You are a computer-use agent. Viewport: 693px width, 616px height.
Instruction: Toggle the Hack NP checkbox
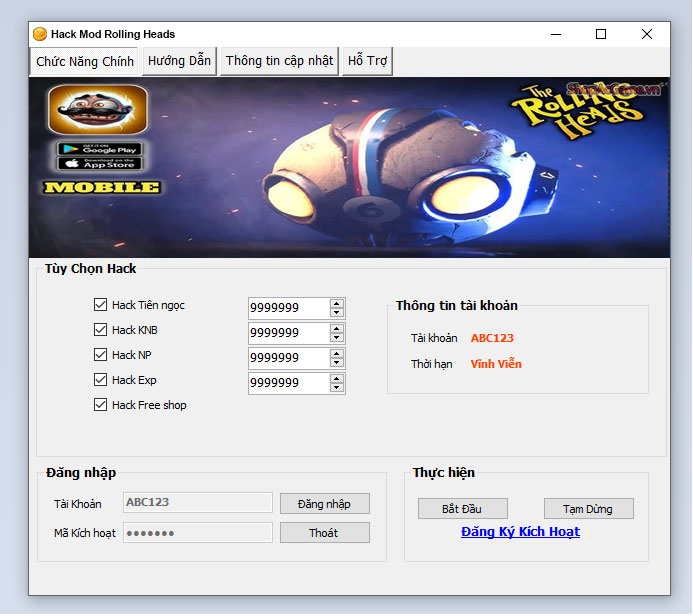[x=100, y=354]
